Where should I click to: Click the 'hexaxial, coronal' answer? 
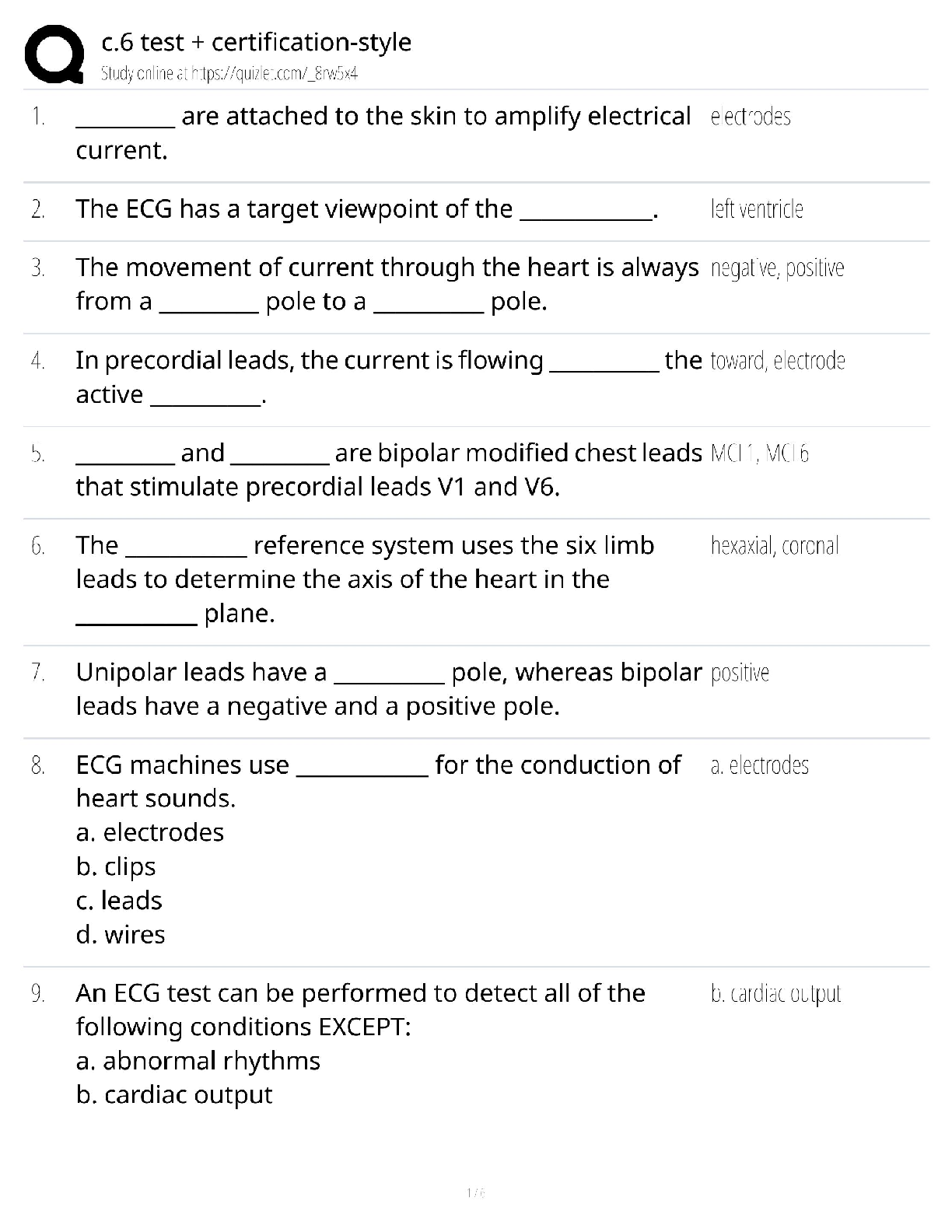pos(775,546)
